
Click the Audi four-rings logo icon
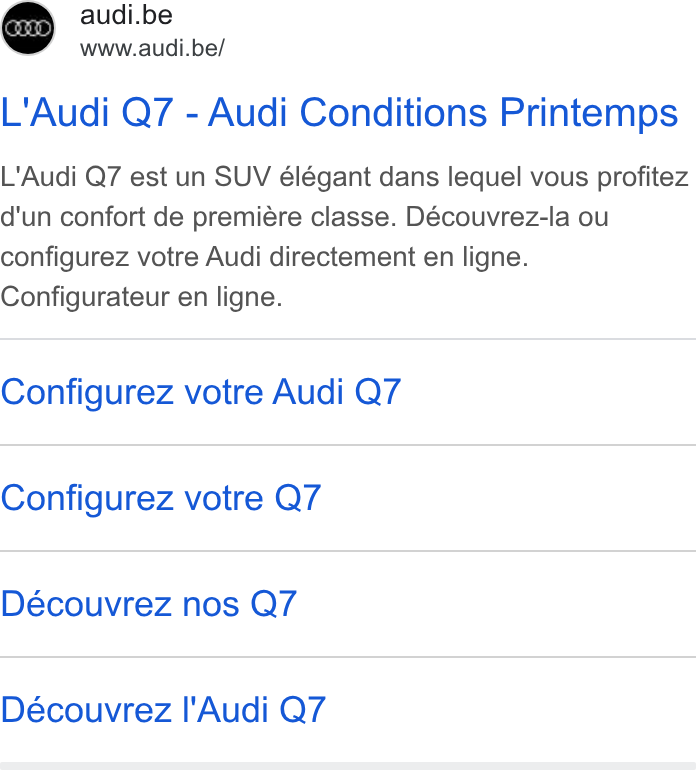coord(28,28)
